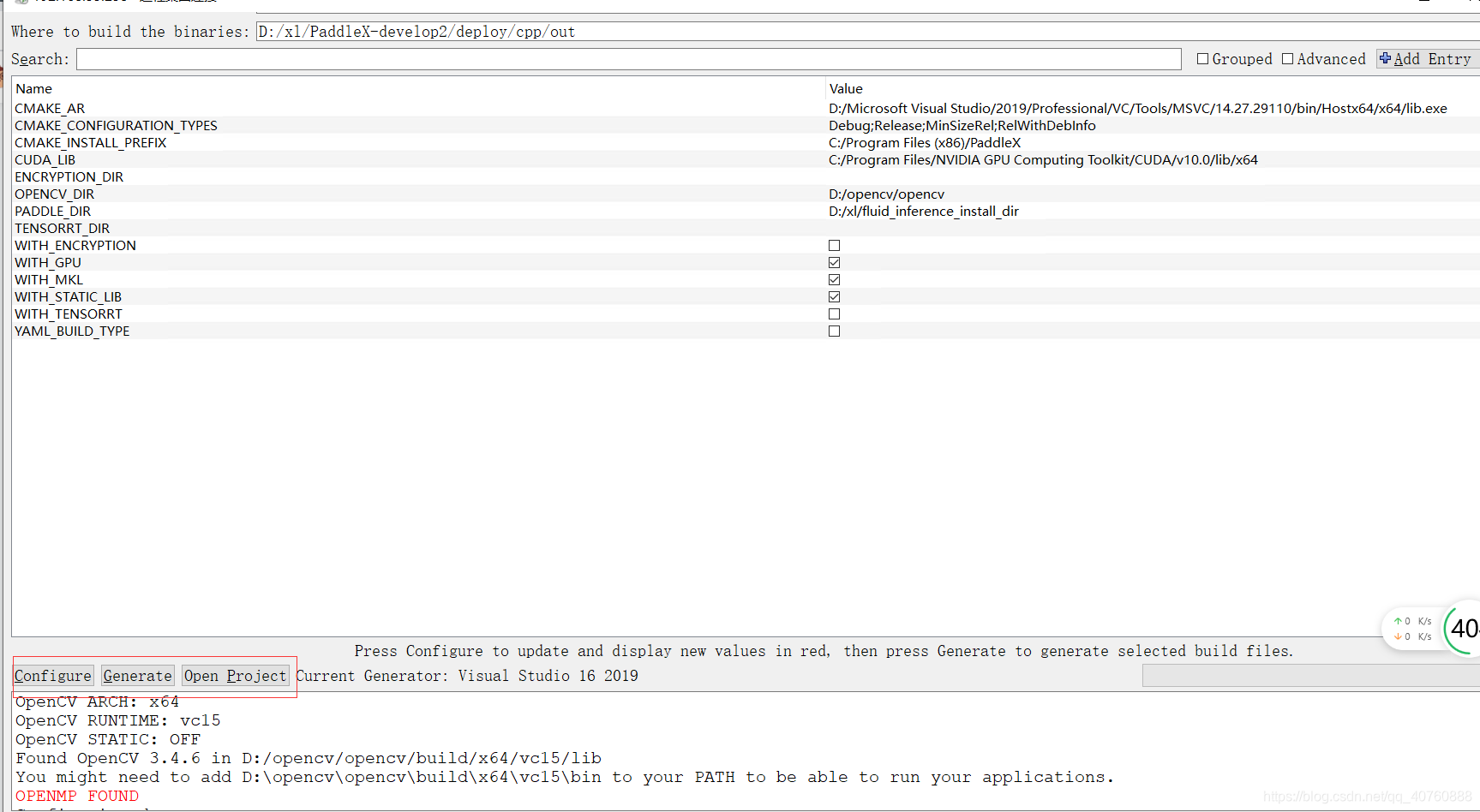Select the PADDLE_DIR entry name
This screenshot has width=1480, height=812.
52,212
